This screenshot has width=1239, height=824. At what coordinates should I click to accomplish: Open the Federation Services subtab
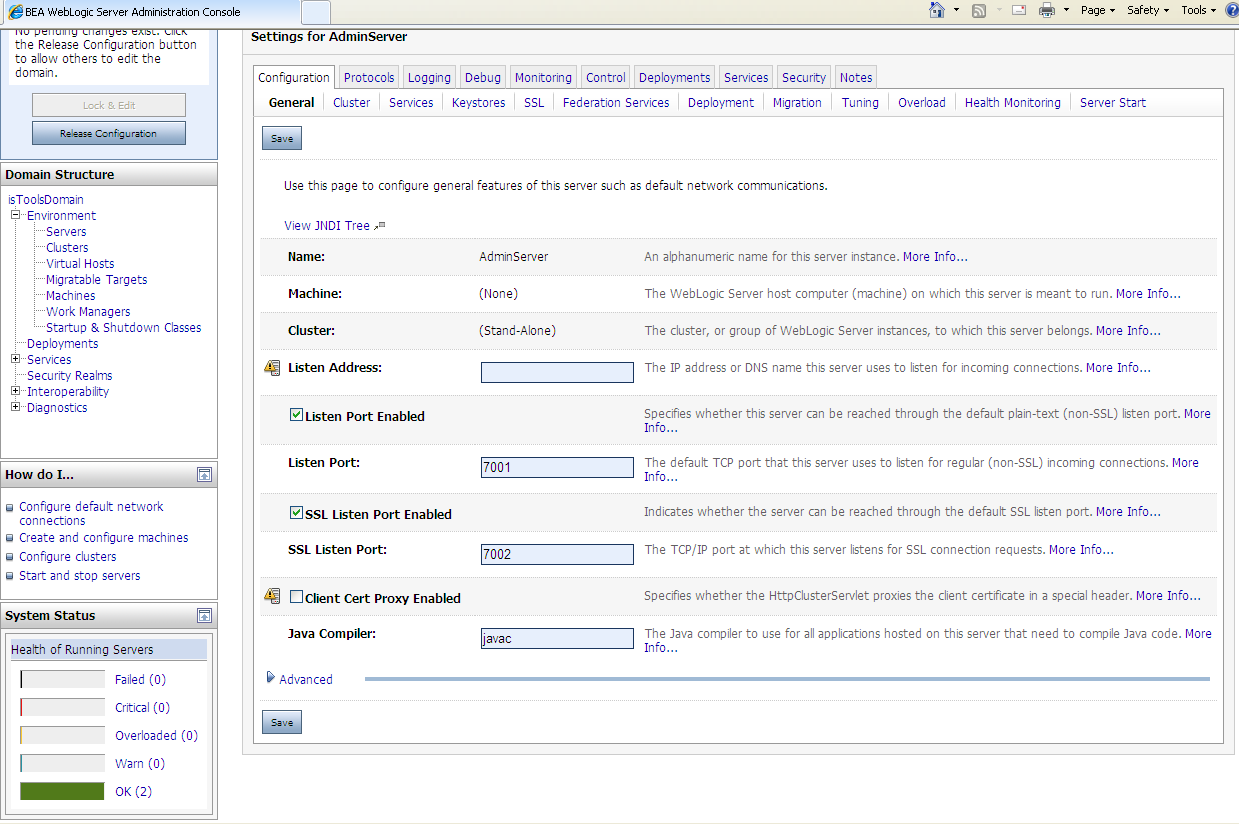click(616, 102)
